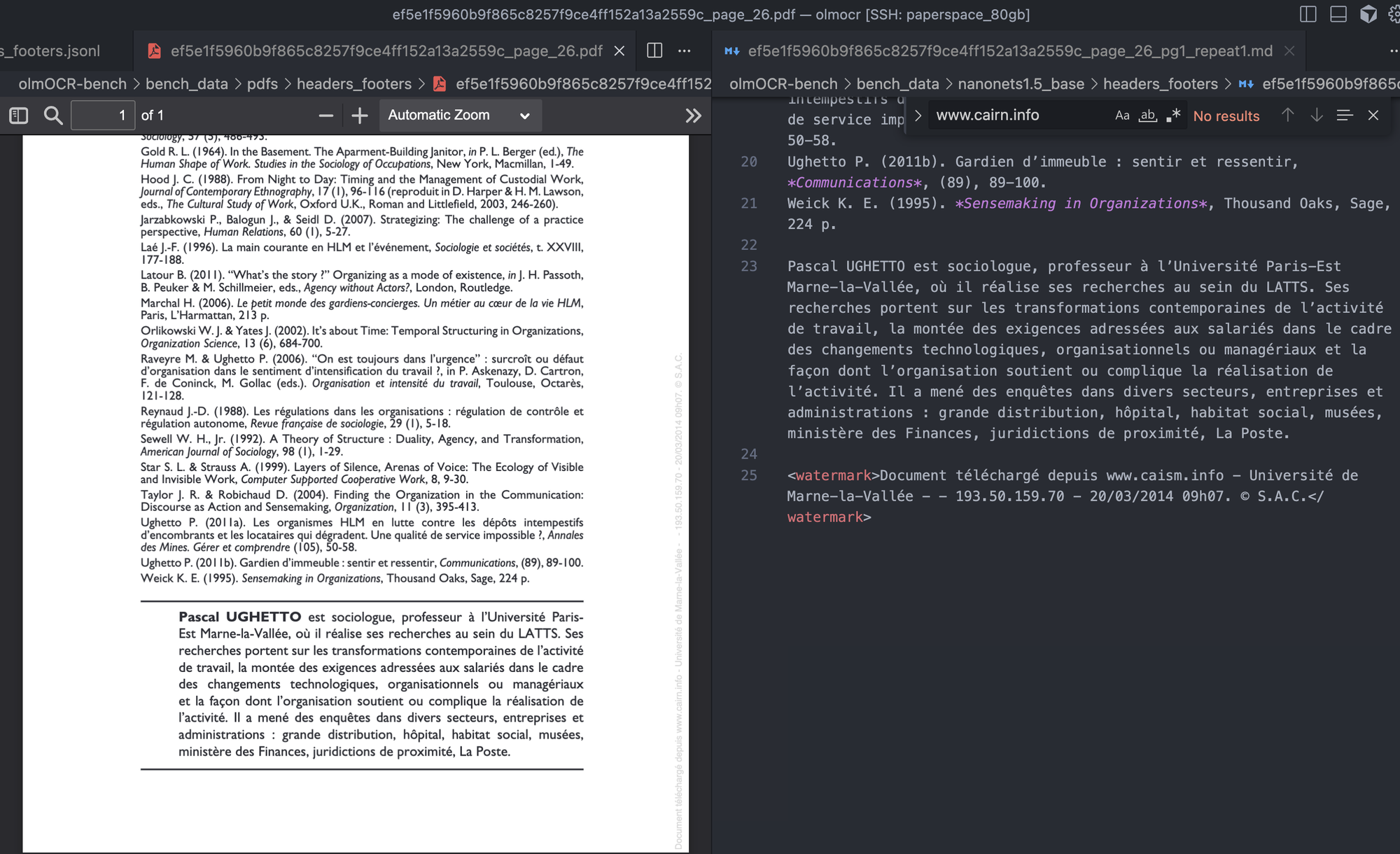This screenshot has height=854, width=1400.
Task: Toggle Find in Selection icon
Action: pos(1344,115)
